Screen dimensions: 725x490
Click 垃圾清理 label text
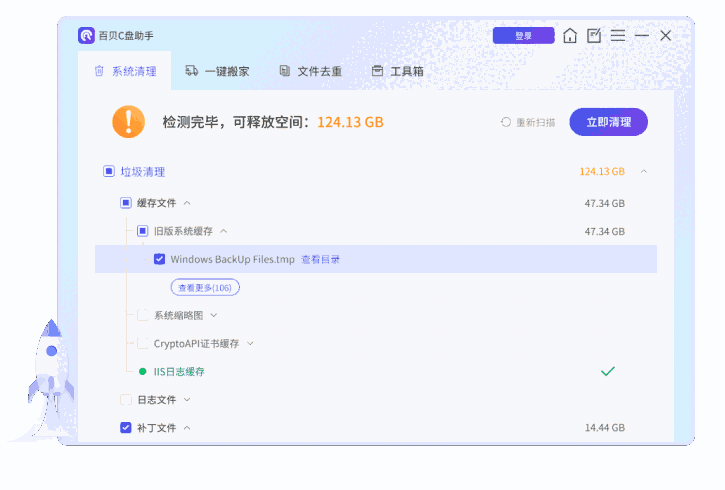coord(143,172)
